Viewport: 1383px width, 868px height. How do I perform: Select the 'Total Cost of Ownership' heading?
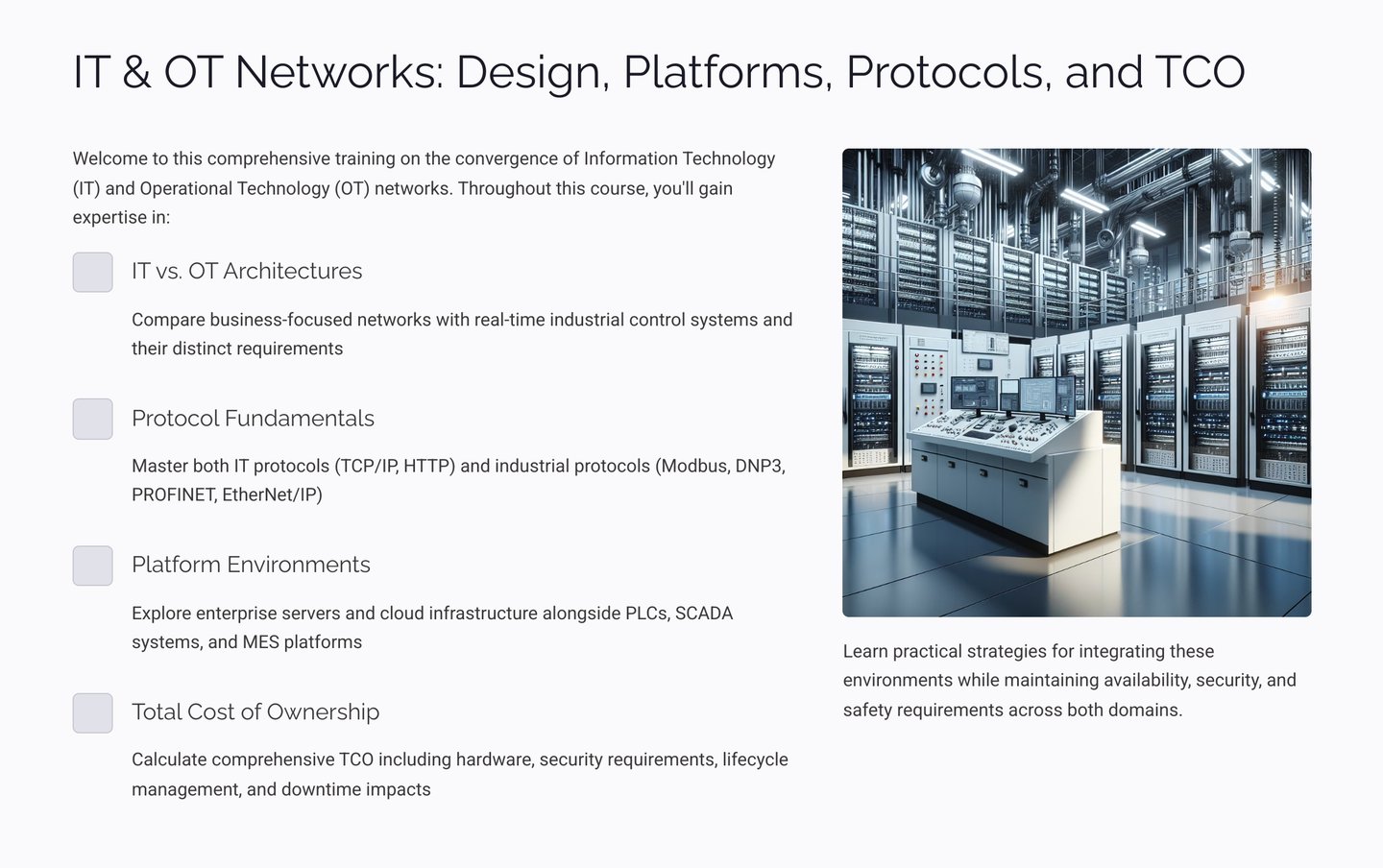pyautogui.click(x=255, y=711)
